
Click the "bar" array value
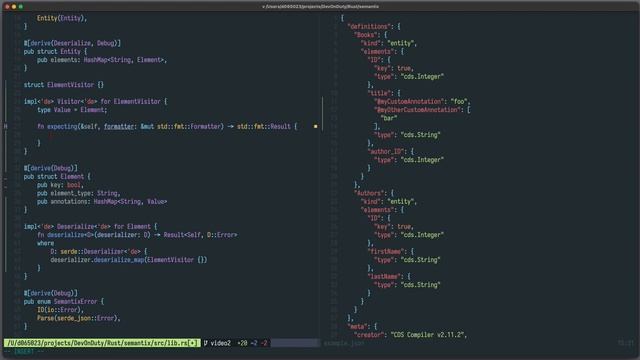(x=389, y=118)
